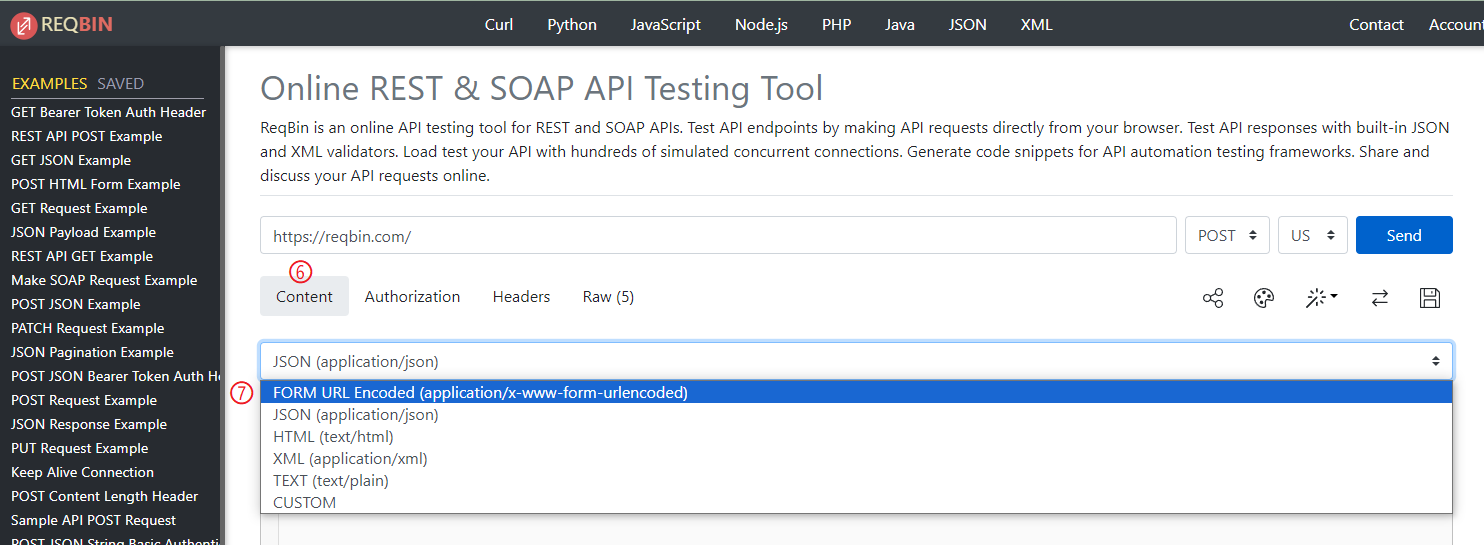Open the Curl menu in navbar
The image size is (1484, 545).
pyautogui.click(x=499, y=25)
